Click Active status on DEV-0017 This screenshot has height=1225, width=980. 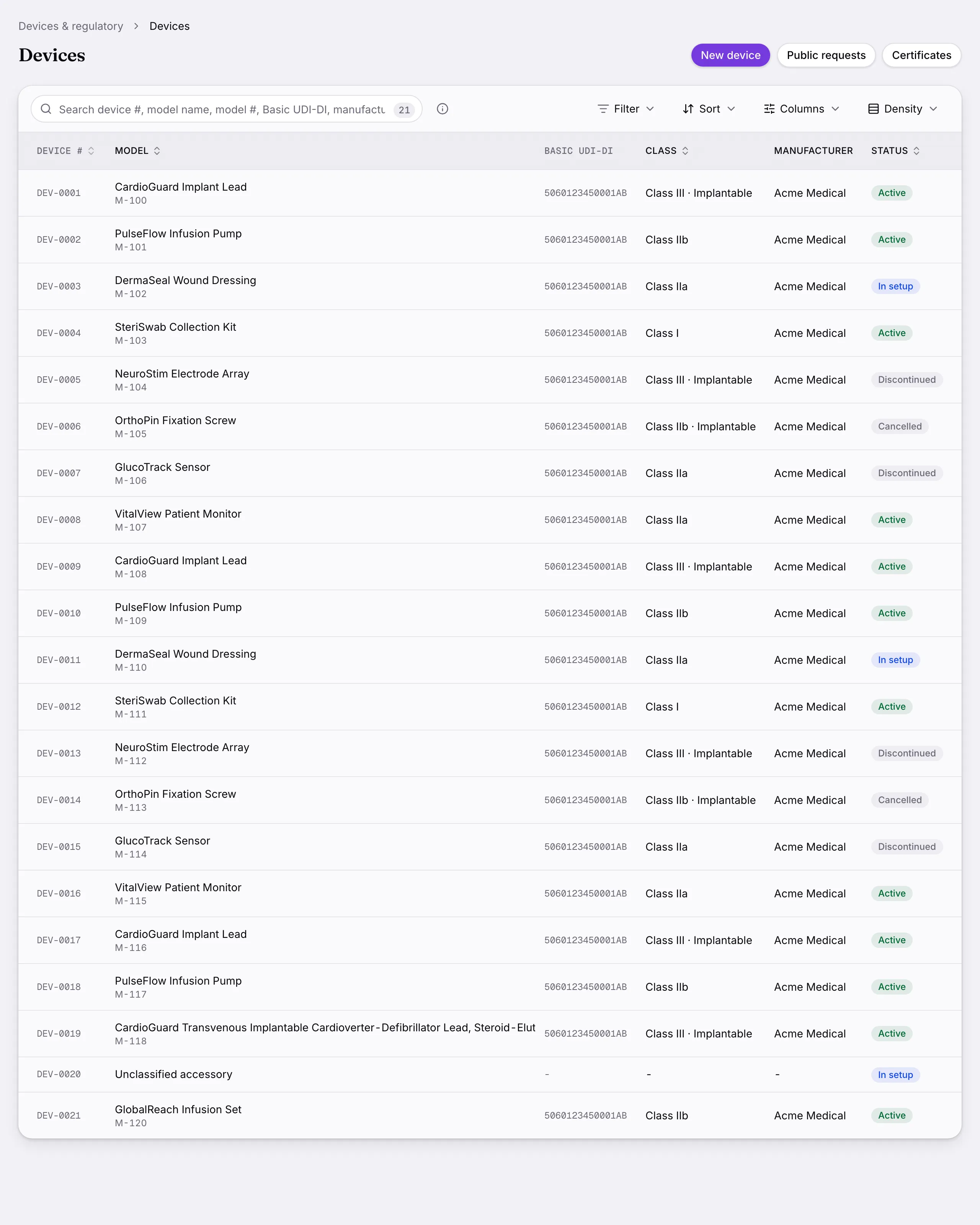tap(892, 940)
